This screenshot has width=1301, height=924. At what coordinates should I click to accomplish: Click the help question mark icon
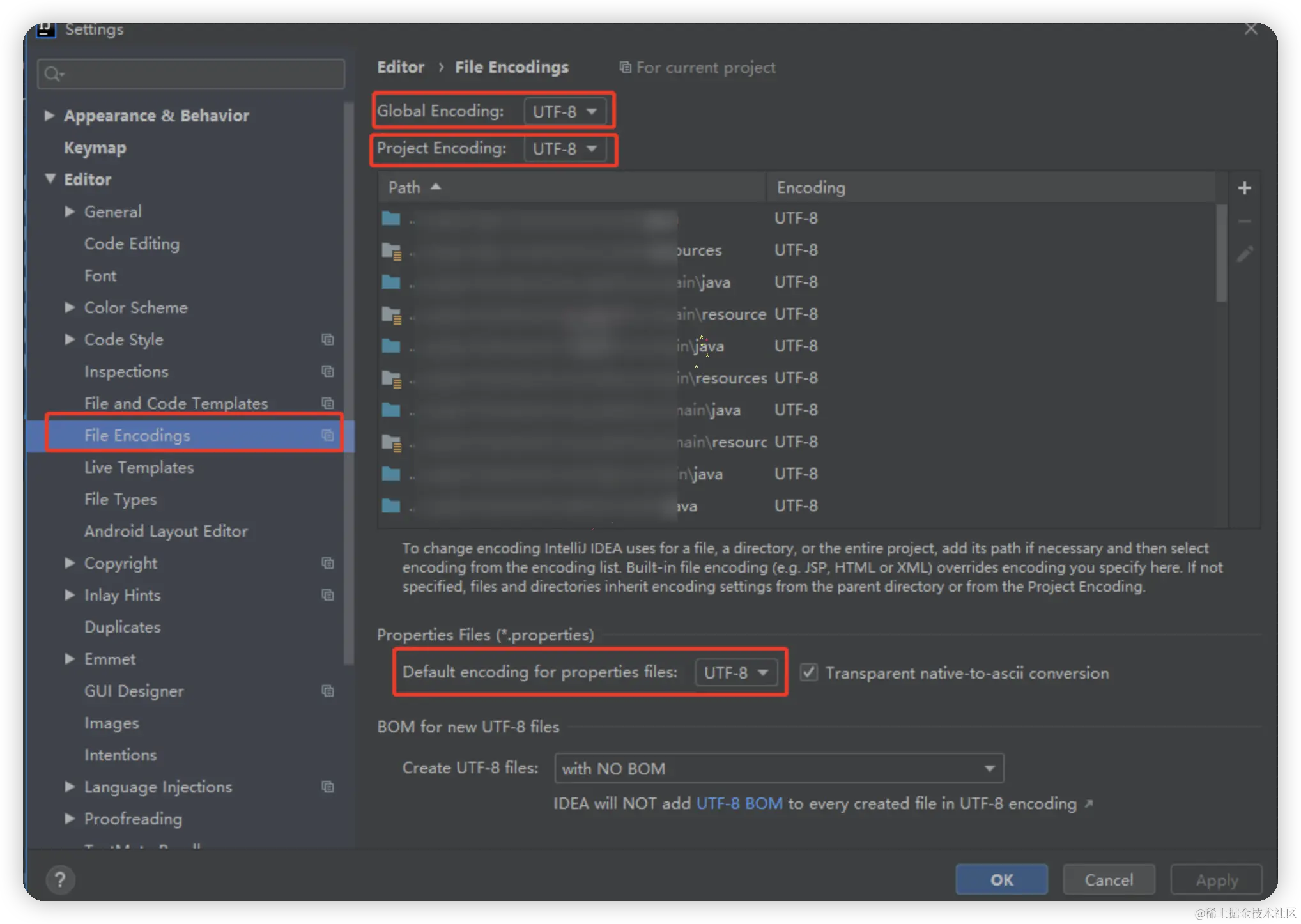tap(60, 879)
